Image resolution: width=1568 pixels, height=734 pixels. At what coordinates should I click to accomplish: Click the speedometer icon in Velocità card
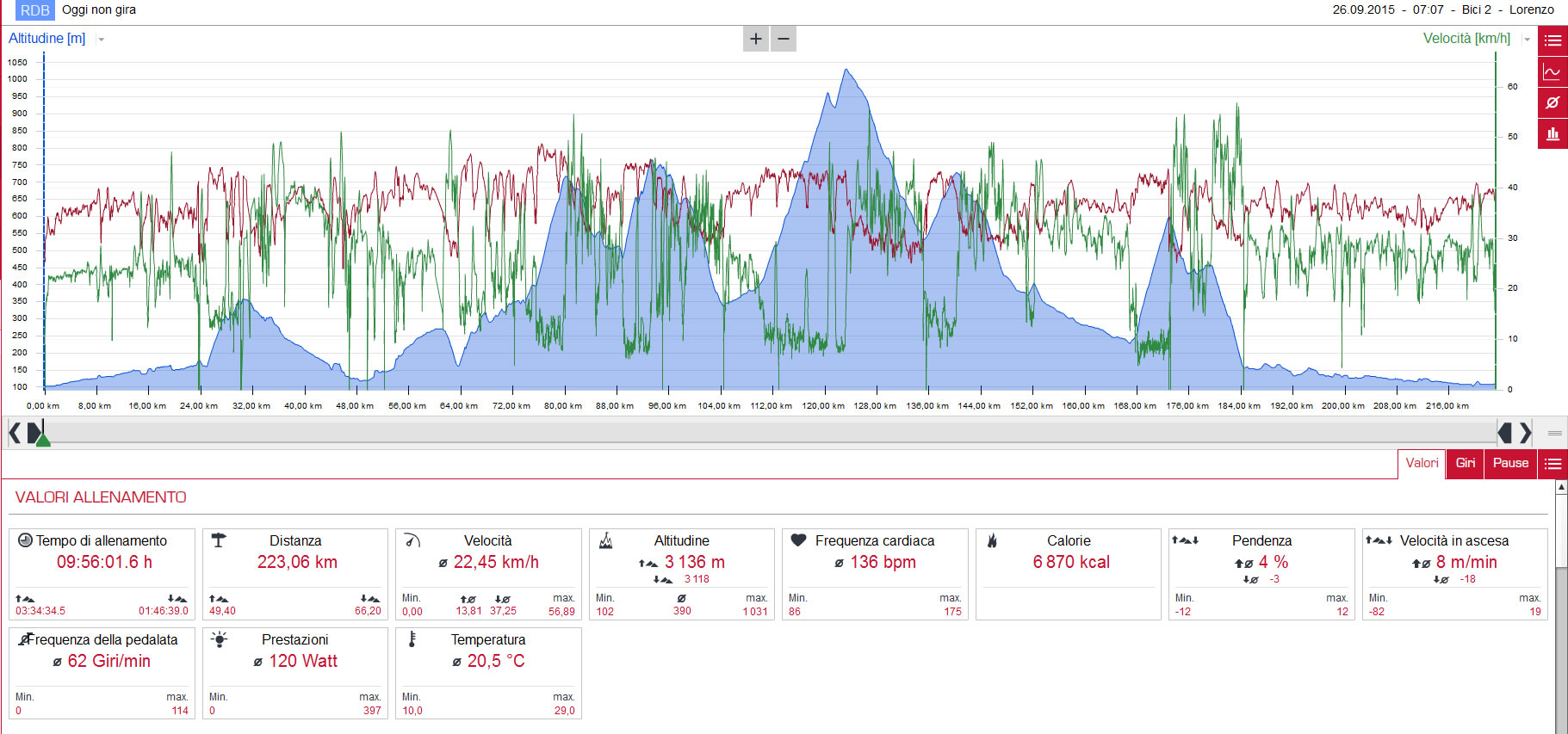412,540
